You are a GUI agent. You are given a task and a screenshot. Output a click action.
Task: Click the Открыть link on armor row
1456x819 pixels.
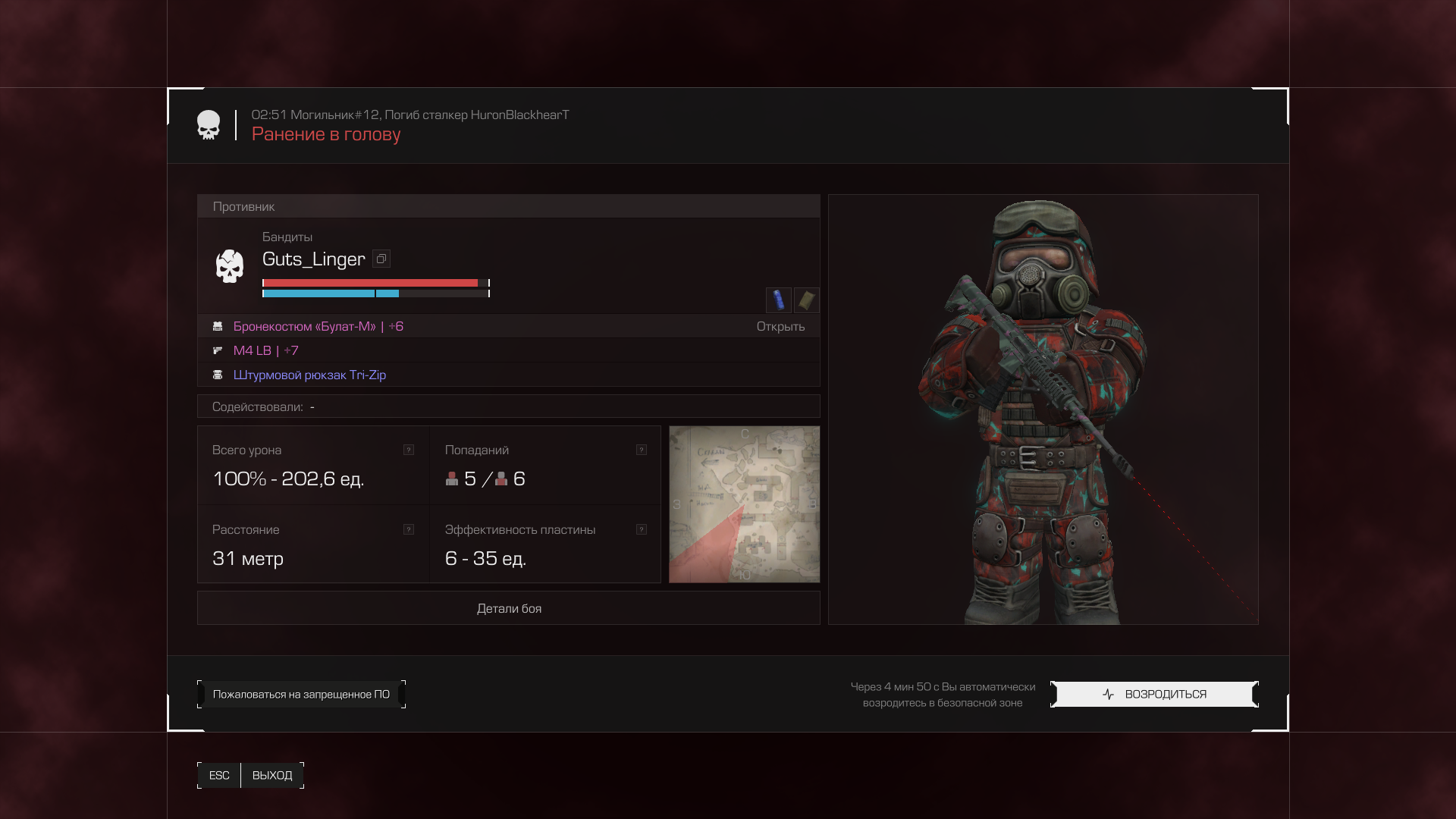point(780,326)
